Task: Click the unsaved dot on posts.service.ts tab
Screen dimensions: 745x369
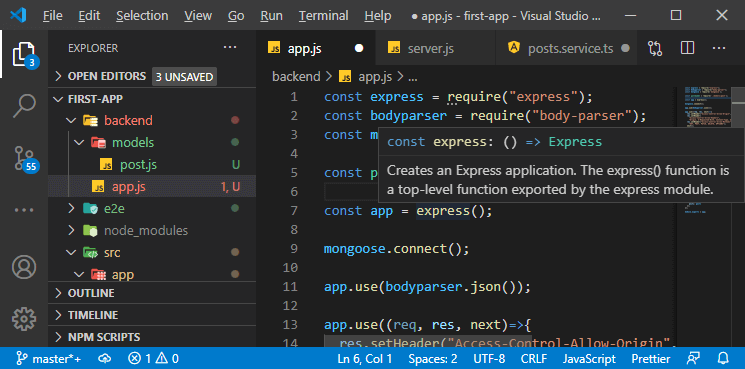Action: (626, 48)
